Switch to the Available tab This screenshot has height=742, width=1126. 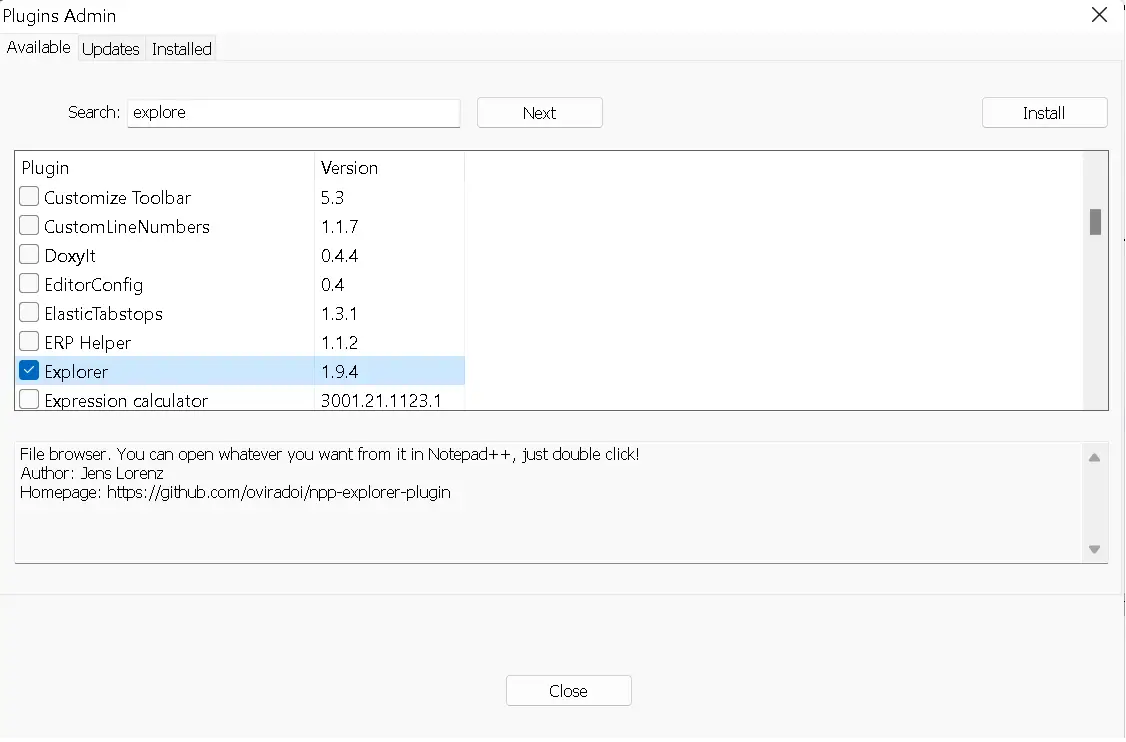pyautogui.click(x=39, y=47)
